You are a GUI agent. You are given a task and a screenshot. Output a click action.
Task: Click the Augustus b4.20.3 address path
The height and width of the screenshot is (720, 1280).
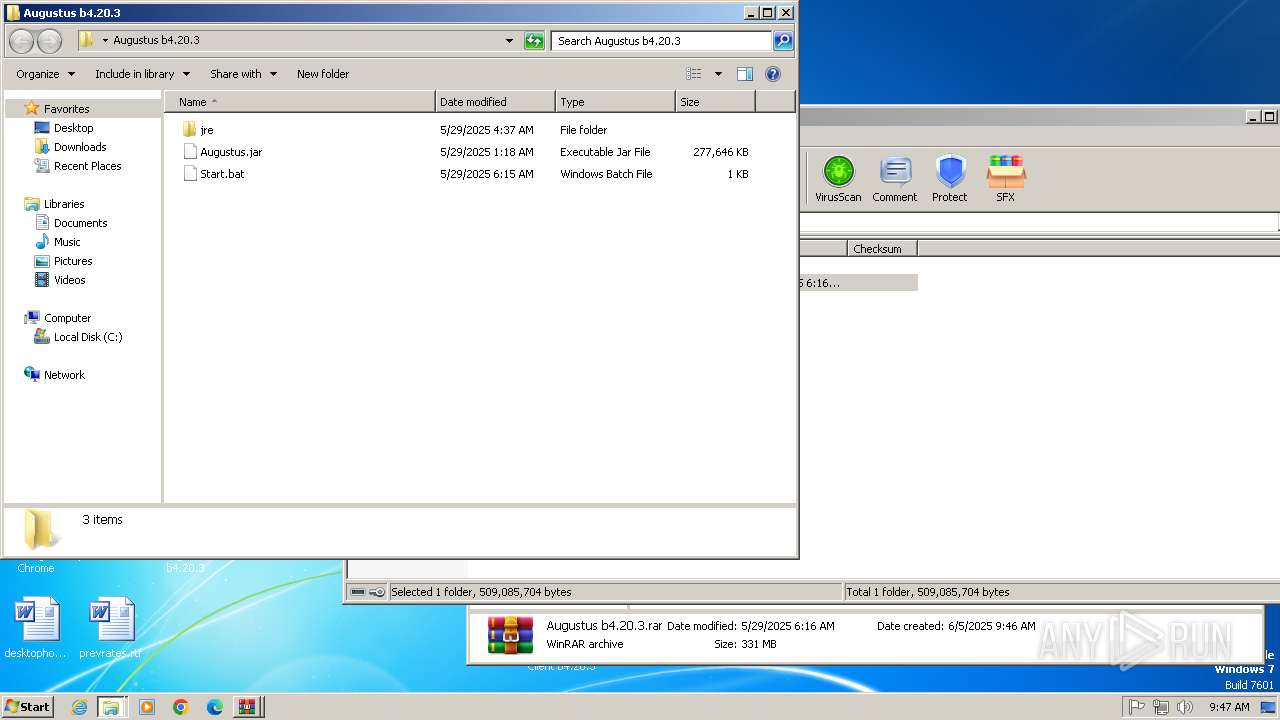coord(156,41)
